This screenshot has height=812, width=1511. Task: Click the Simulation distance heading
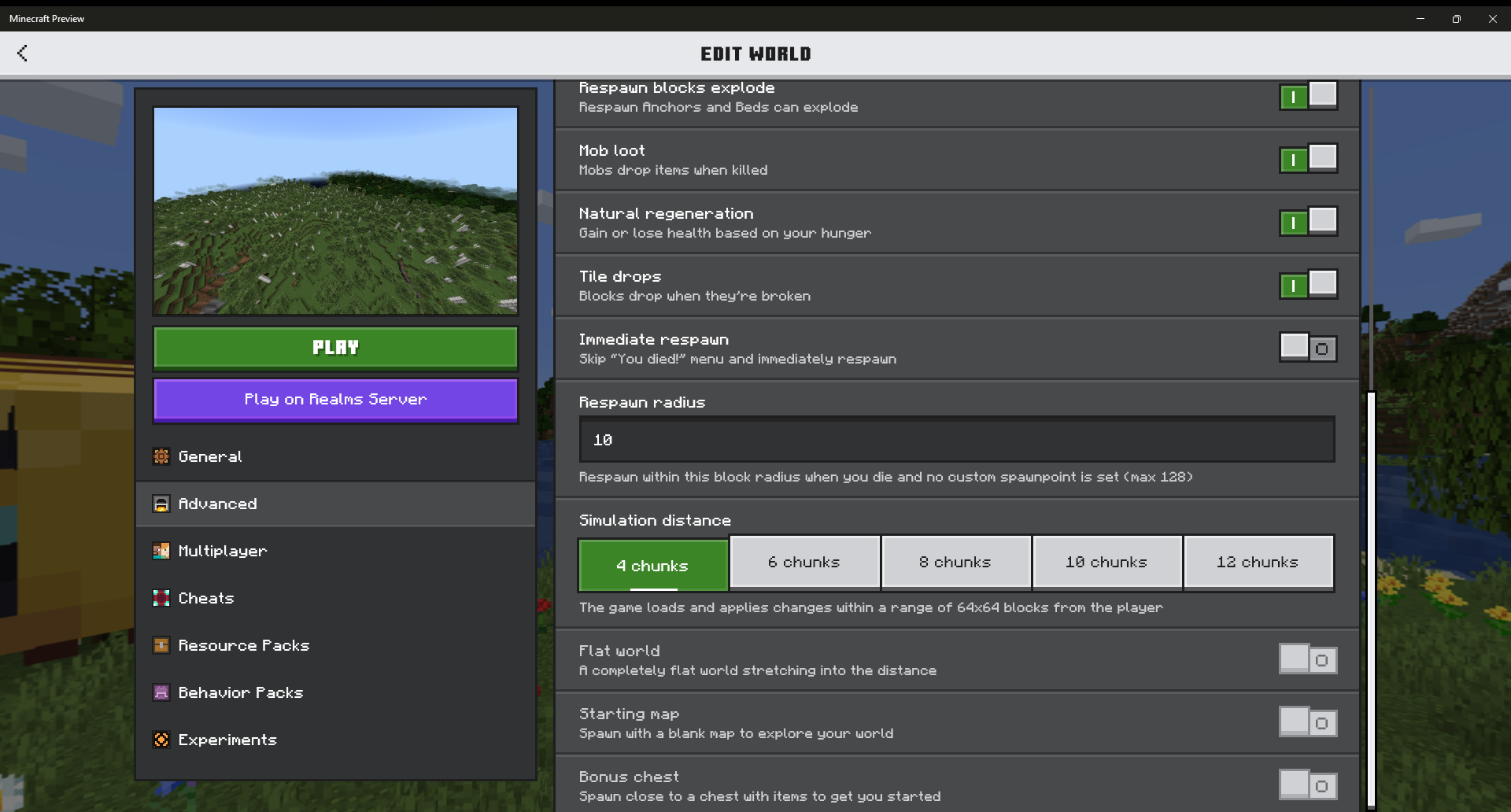tap(655, 520)
